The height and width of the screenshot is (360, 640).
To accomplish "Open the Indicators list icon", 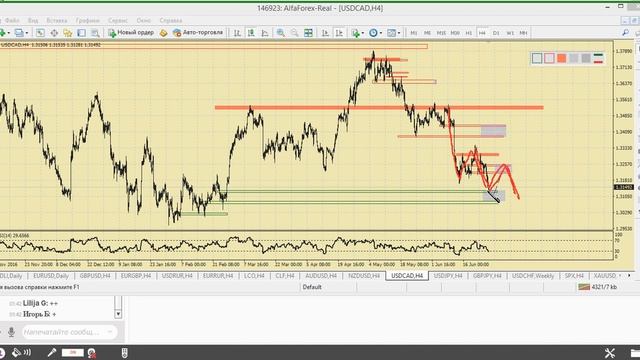I will pos(356,33).
